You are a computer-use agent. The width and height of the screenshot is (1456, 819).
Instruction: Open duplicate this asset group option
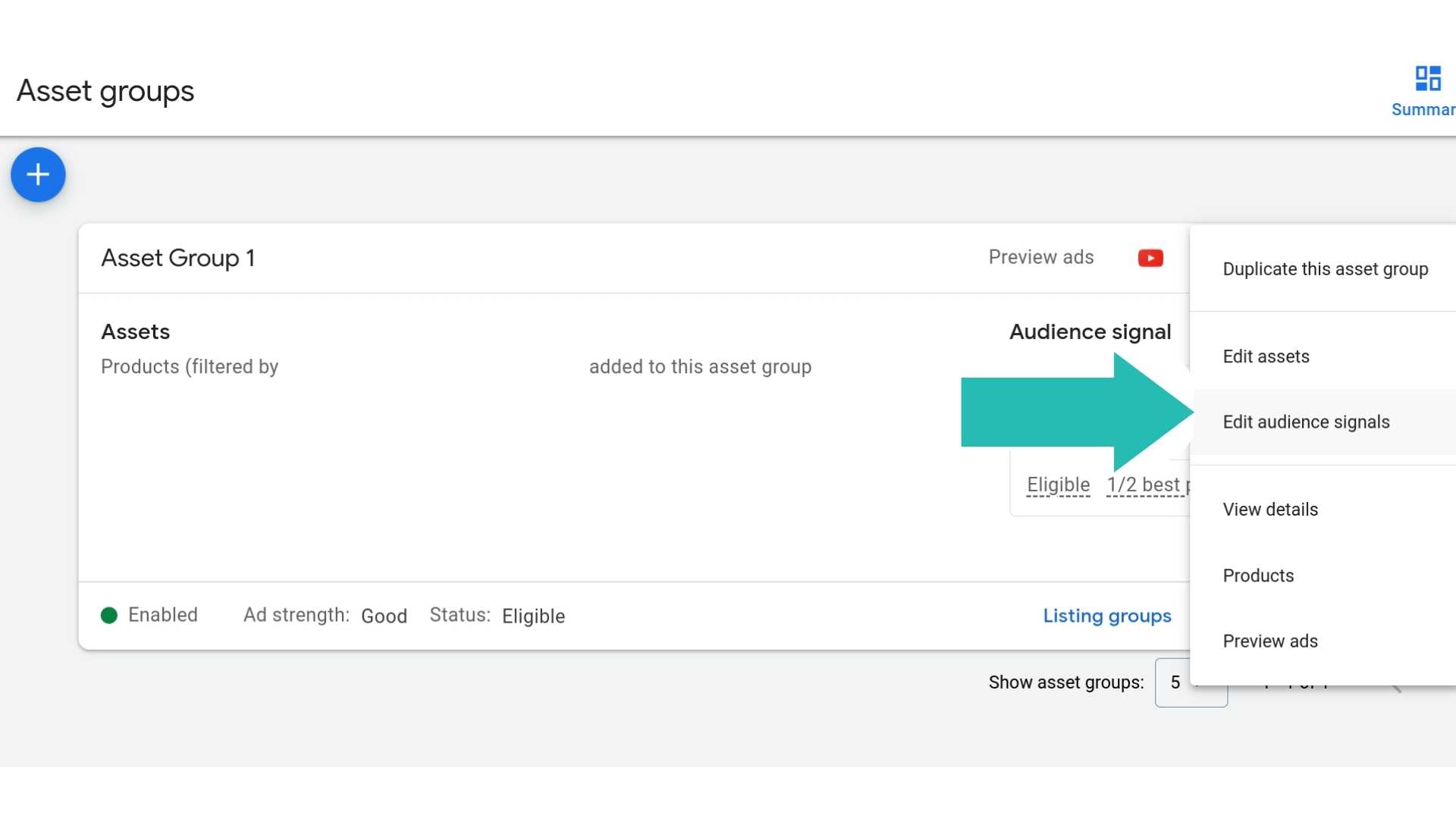[x=1325, y=268]
